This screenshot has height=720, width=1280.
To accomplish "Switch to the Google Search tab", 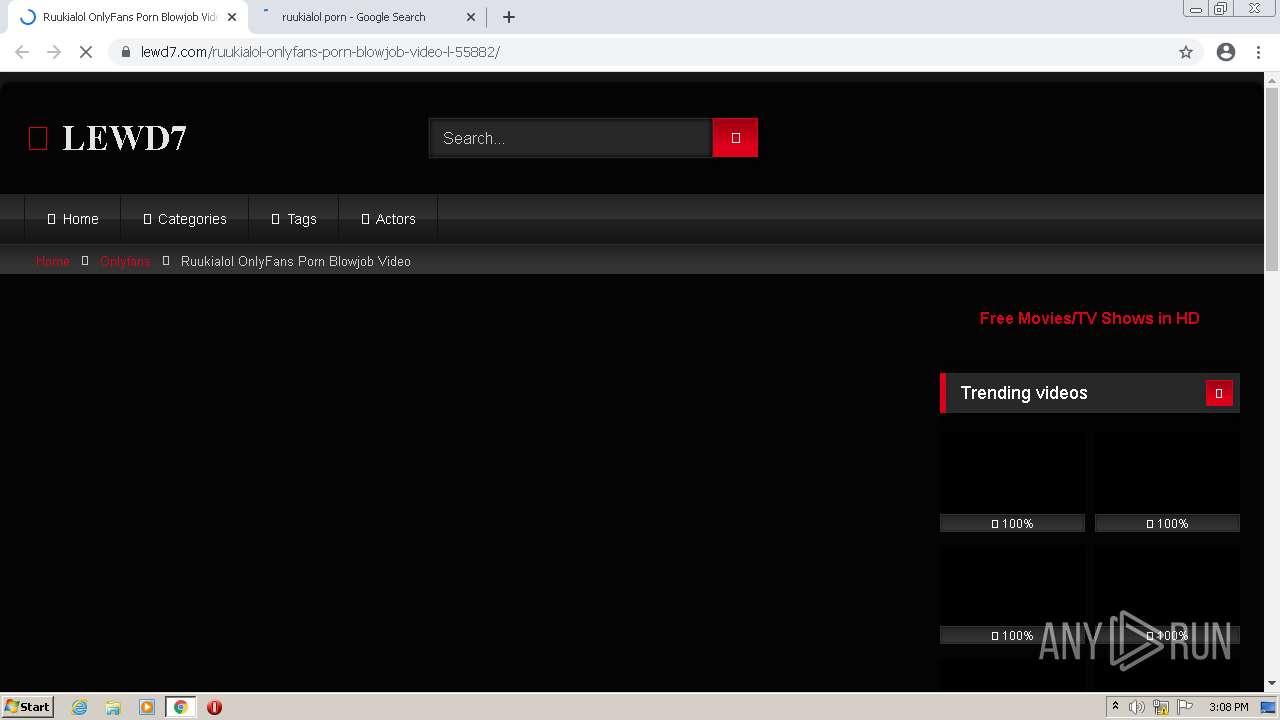I will (354, 17).
